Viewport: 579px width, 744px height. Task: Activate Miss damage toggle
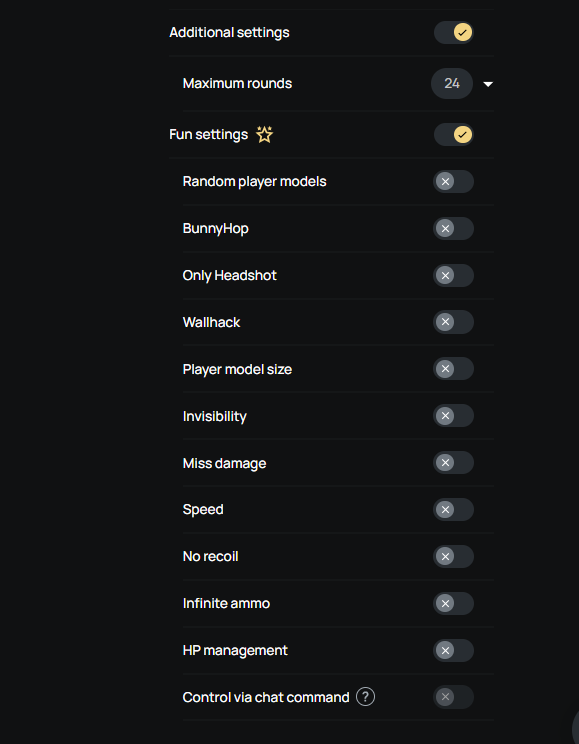click(453, 463)
